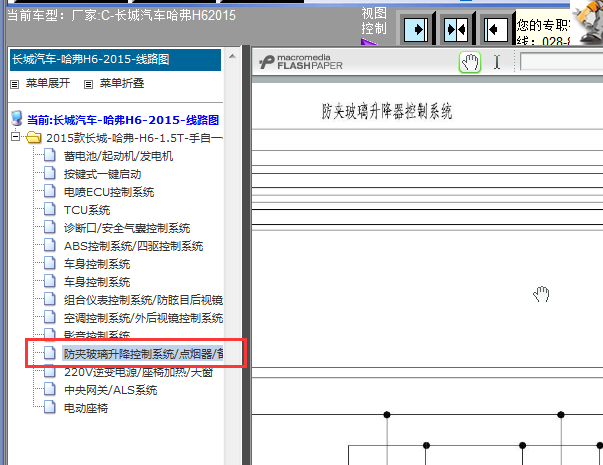Open TCU系统 diagram
This screenshot has width=603, height=465.
coord(87,210)
